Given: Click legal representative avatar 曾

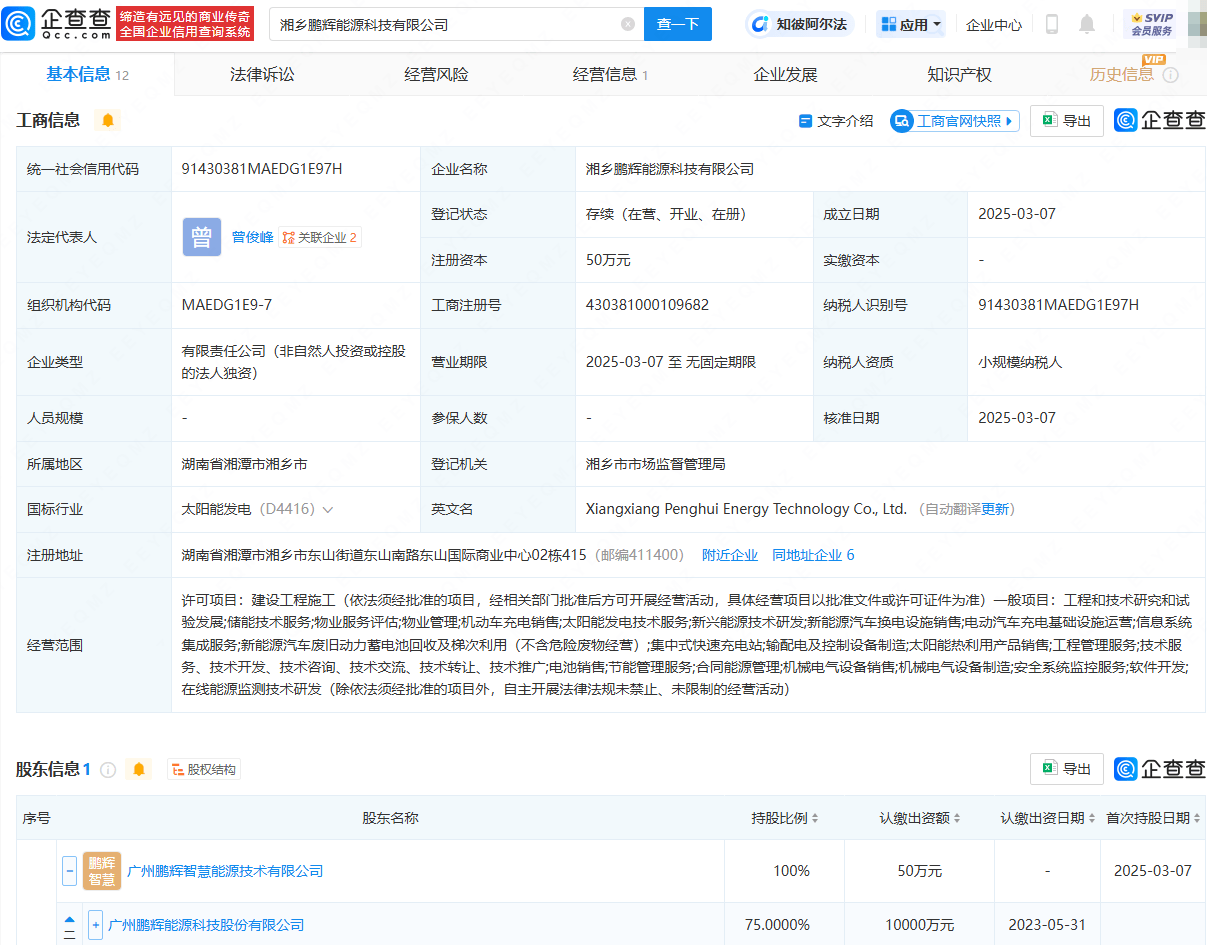Looking at the screenshot, I should 201,237.
